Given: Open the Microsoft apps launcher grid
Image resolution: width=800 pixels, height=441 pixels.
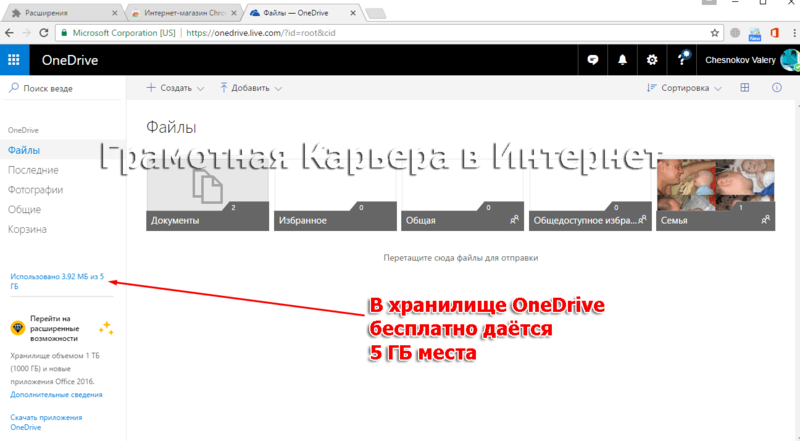Looking at the screenshot, I should pyautogui.click(x=14, y=60).
